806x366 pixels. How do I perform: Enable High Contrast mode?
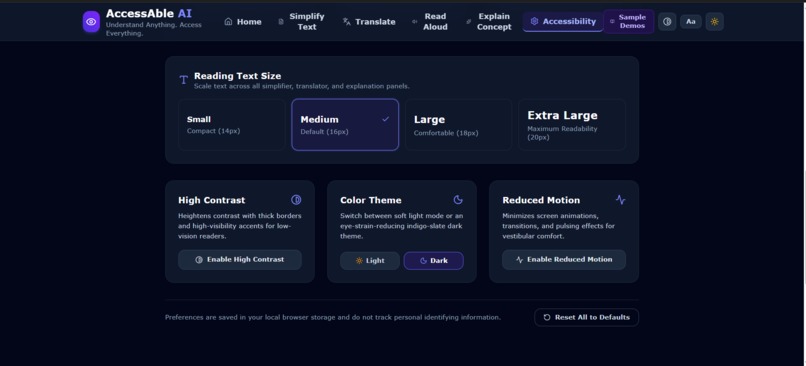[x=240, y=260]
